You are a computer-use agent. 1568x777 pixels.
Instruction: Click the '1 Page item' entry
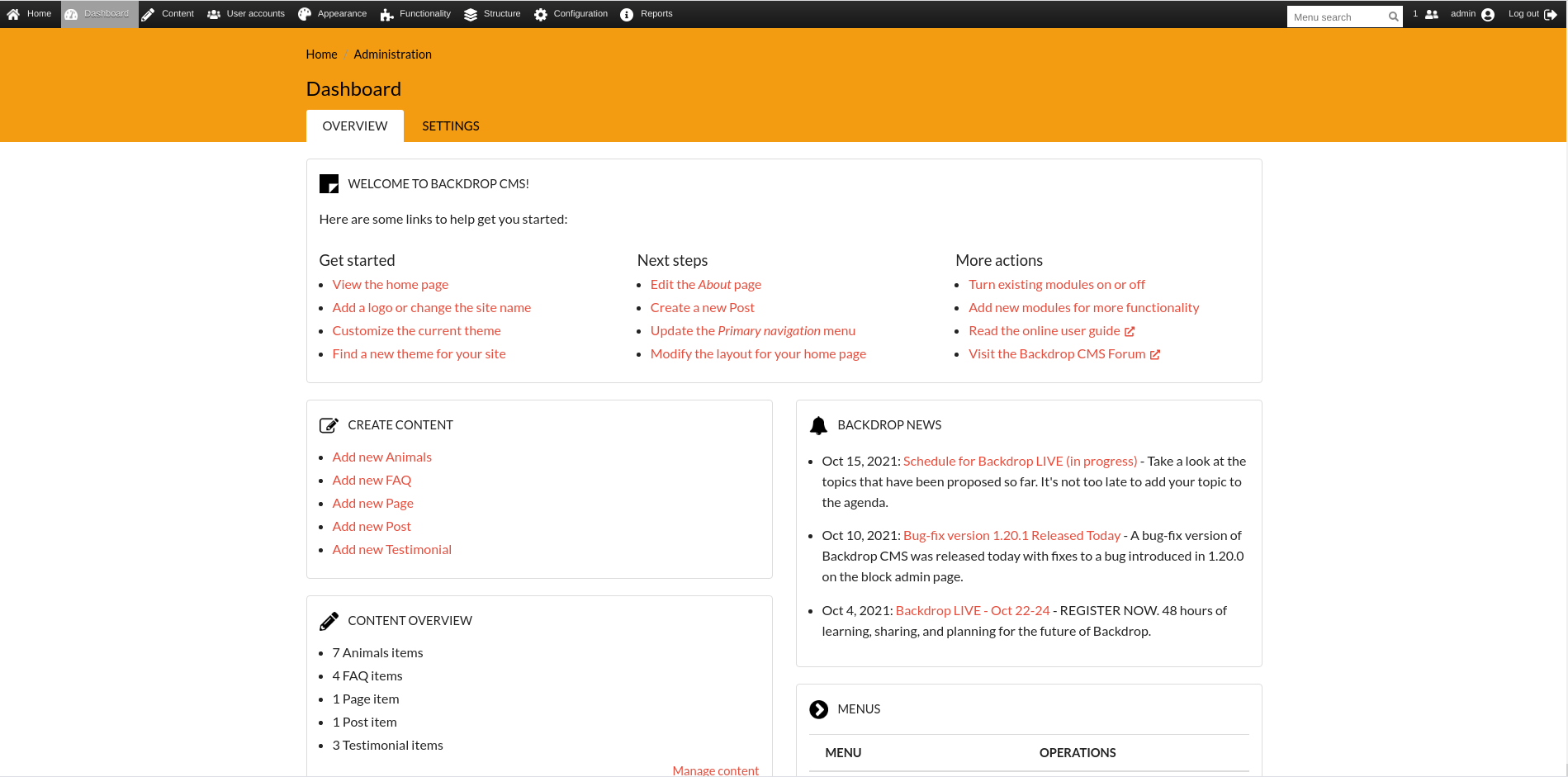pyautogui.click(x=366, y=699)
